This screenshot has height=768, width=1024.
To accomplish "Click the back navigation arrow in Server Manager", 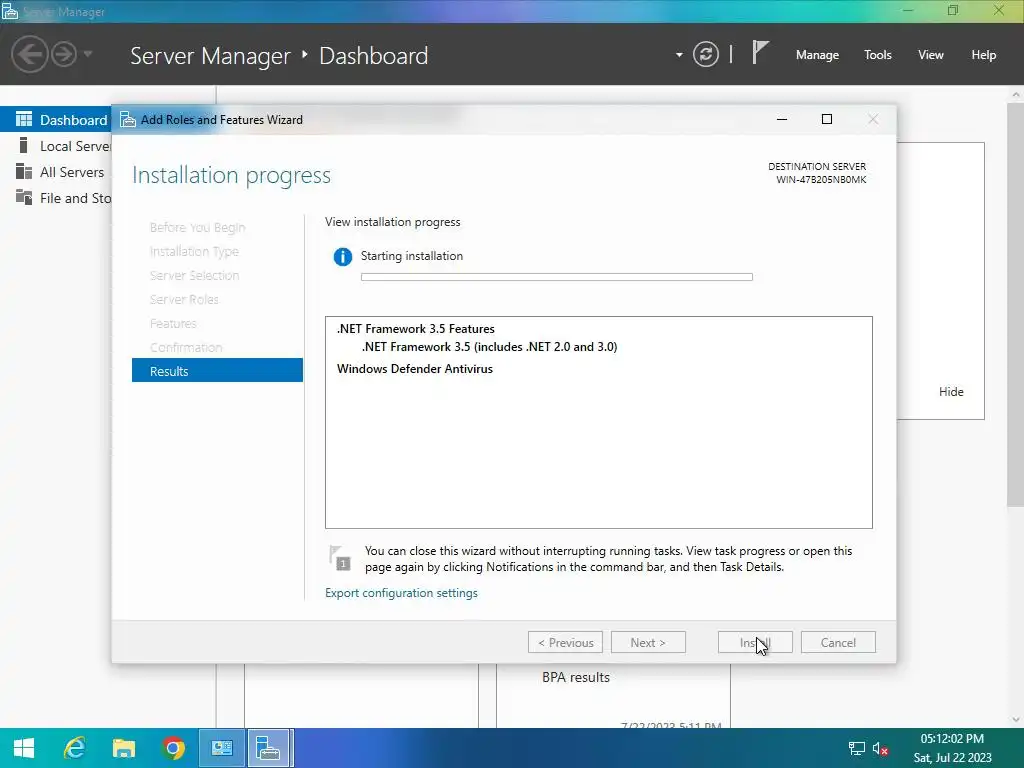I will point(29,54).
